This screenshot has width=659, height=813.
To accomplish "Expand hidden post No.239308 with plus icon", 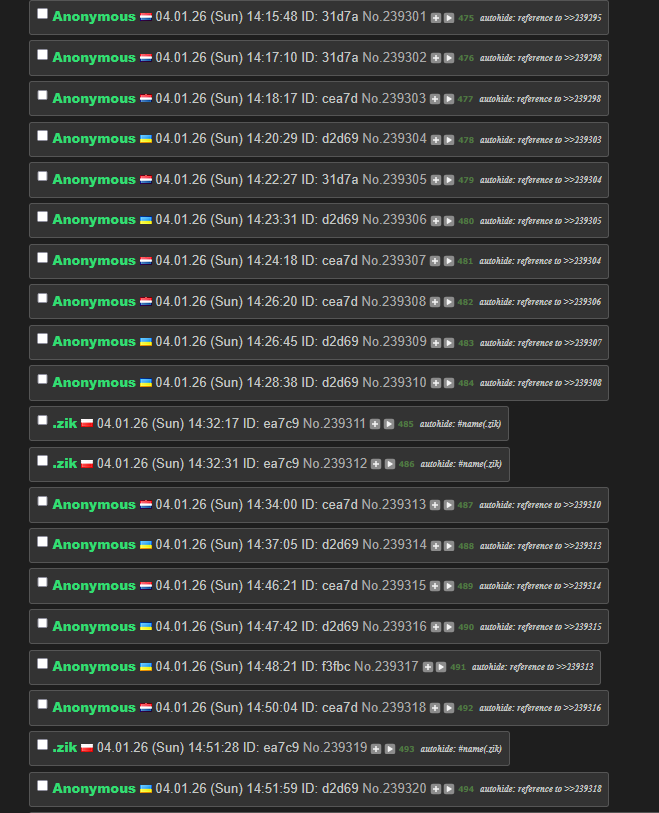I will coord(435,302).
